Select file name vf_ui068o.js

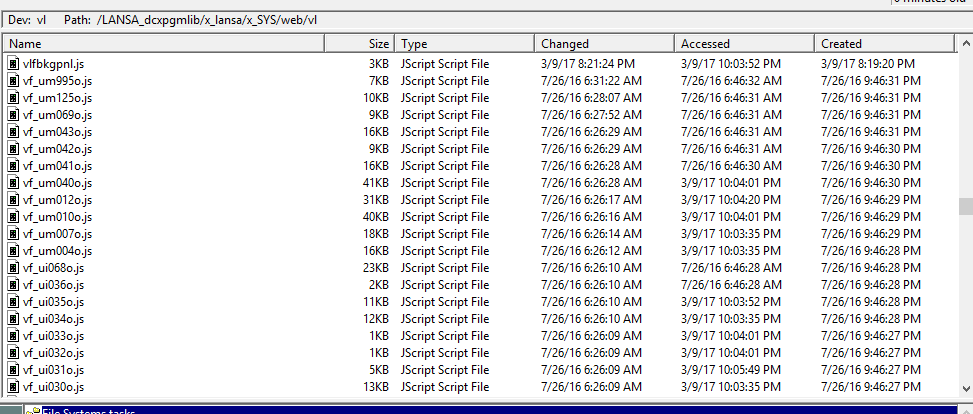click(x=53, y=268)
